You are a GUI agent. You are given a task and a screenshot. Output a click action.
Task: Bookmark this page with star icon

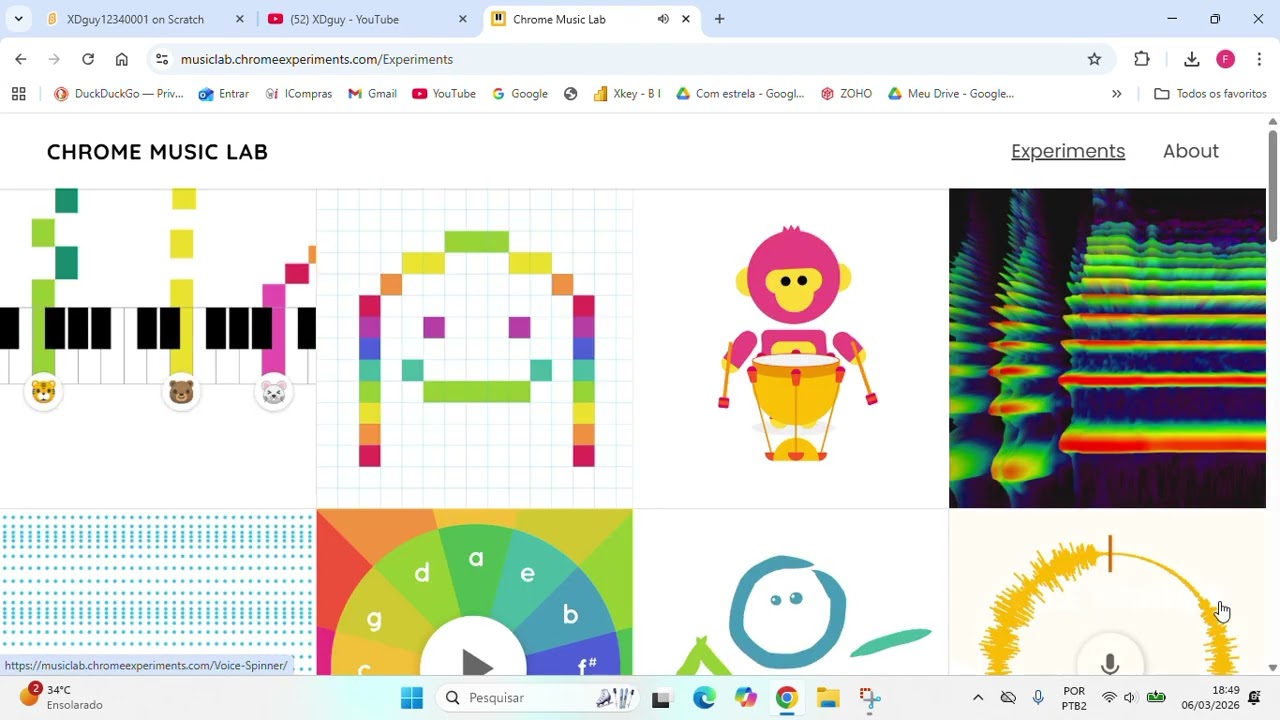pos(1094,59)
